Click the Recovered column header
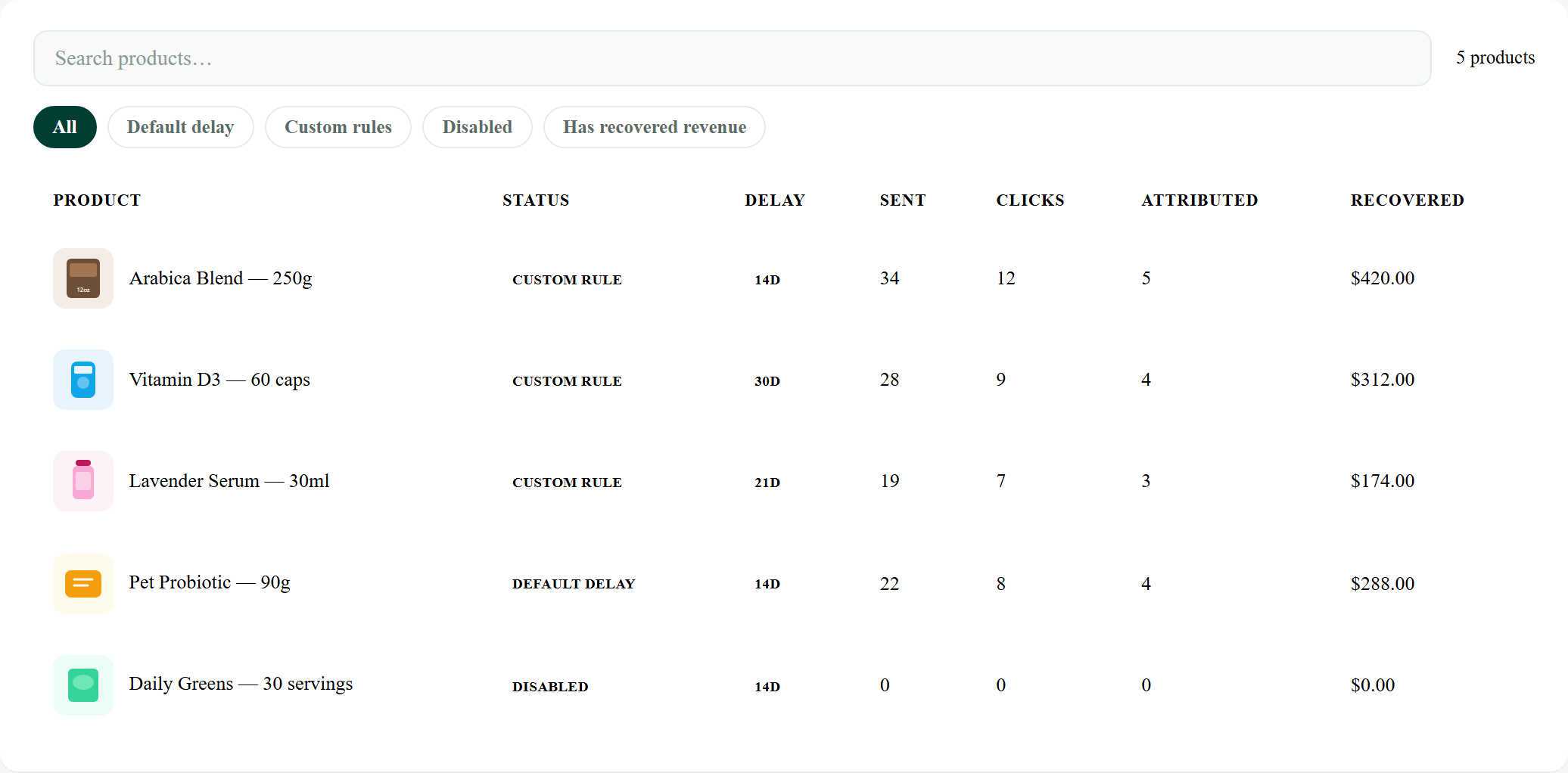This screenshot has width=1568, height=773. 1408,200
